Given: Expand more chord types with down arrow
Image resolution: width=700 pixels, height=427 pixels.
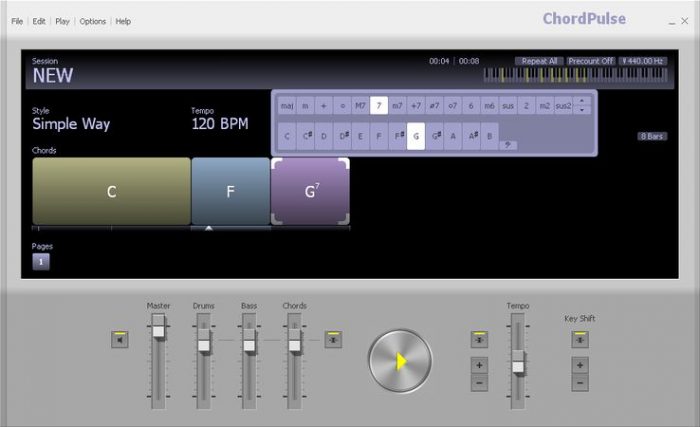Looking at the screenshot, I should pos(583,110).
